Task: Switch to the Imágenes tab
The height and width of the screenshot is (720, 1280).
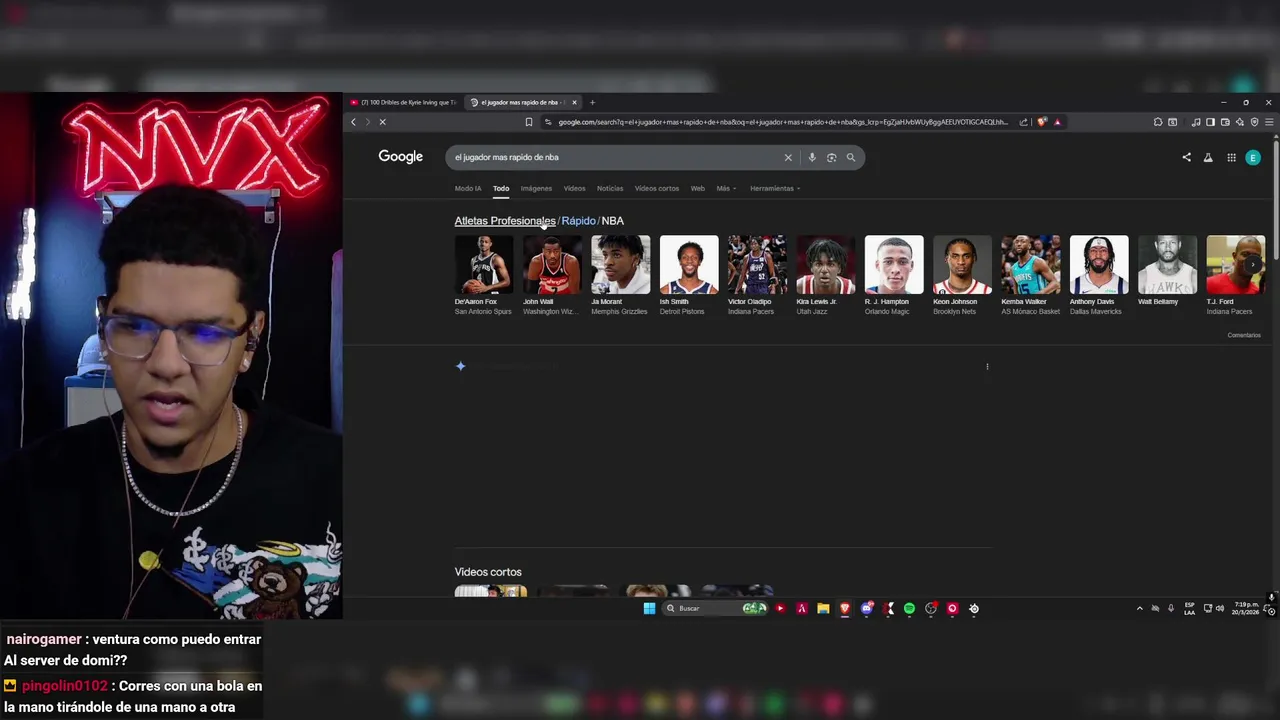Action: coord(536,188)
